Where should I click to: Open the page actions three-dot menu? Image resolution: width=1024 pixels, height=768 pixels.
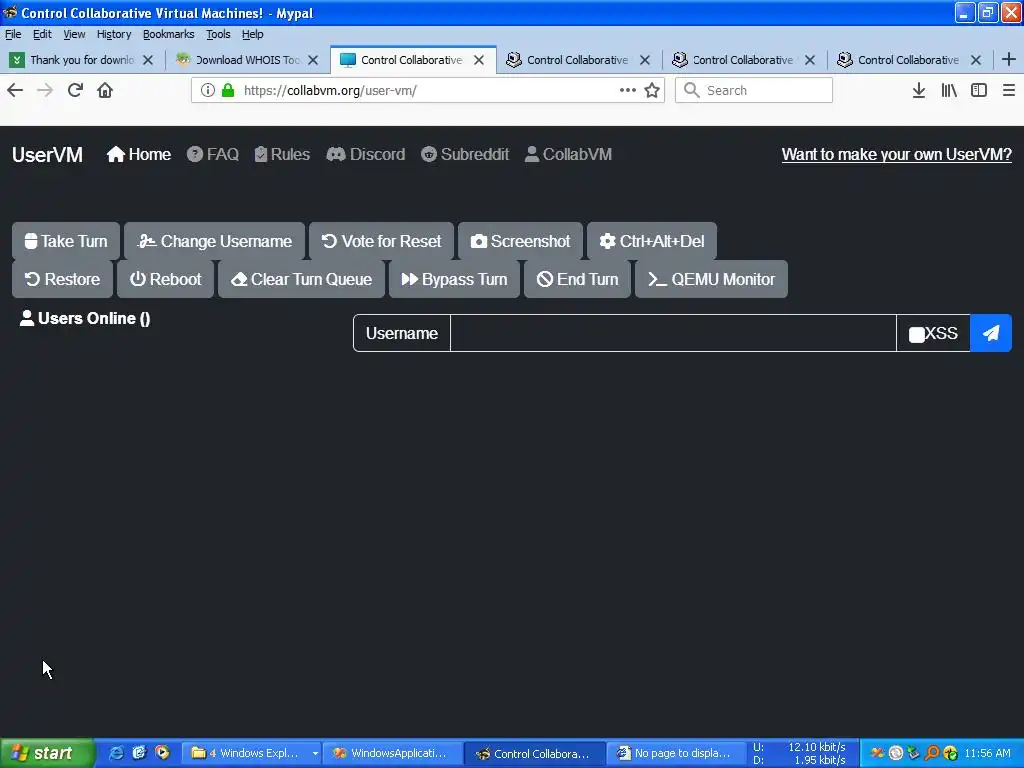coord(628,90)
